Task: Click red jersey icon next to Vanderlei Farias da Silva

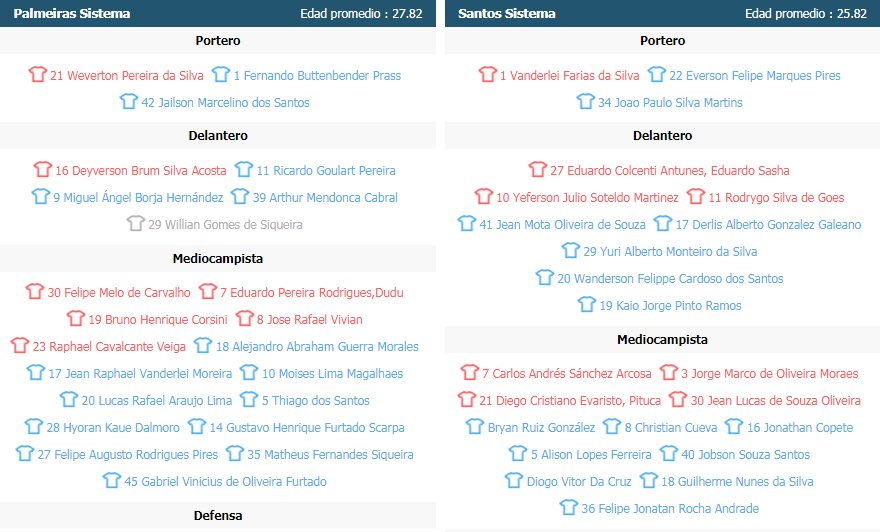Action: [487, 75]
